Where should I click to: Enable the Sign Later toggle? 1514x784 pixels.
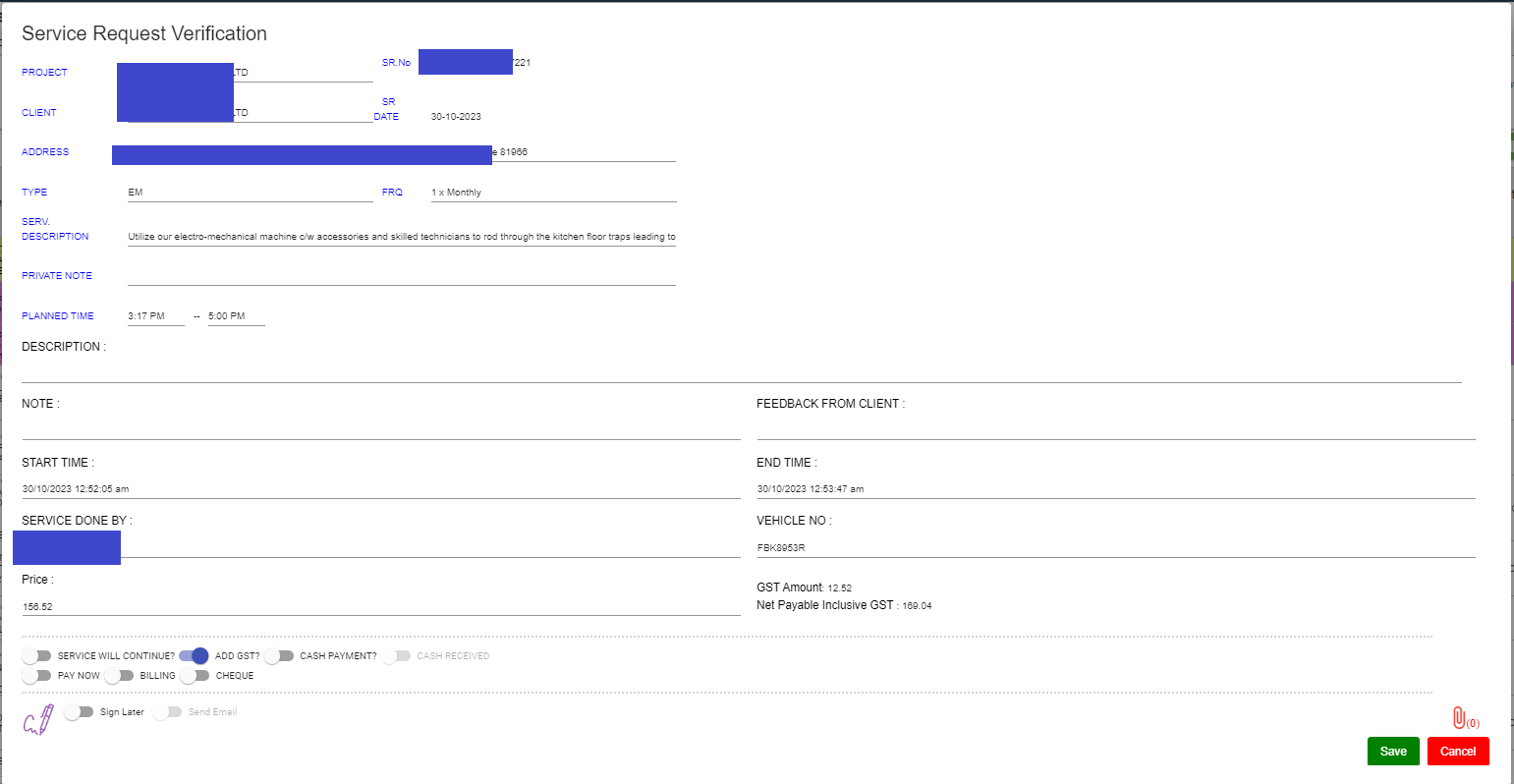(79, 712)
